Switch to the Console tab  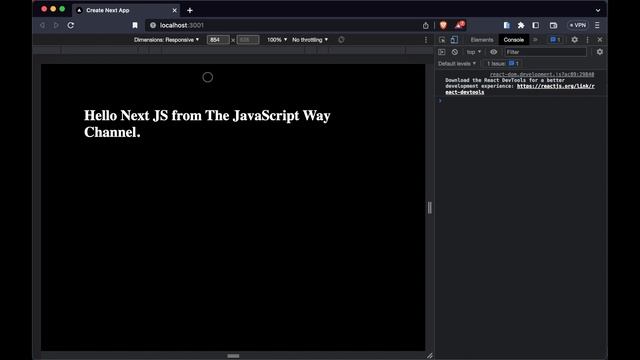pyautogui.click(x=513, y=40)
